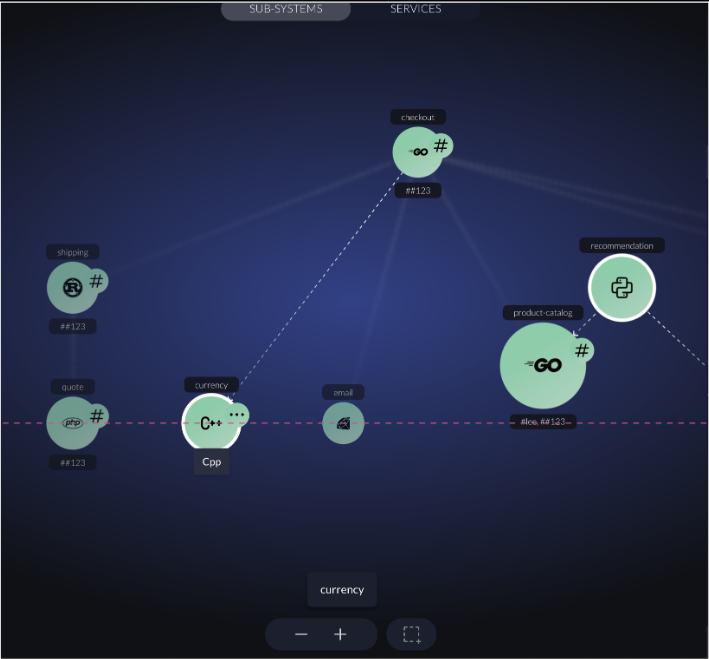709x659 pixels.
Task: Click the recommendation name label
Action: (x=622, y=245)
